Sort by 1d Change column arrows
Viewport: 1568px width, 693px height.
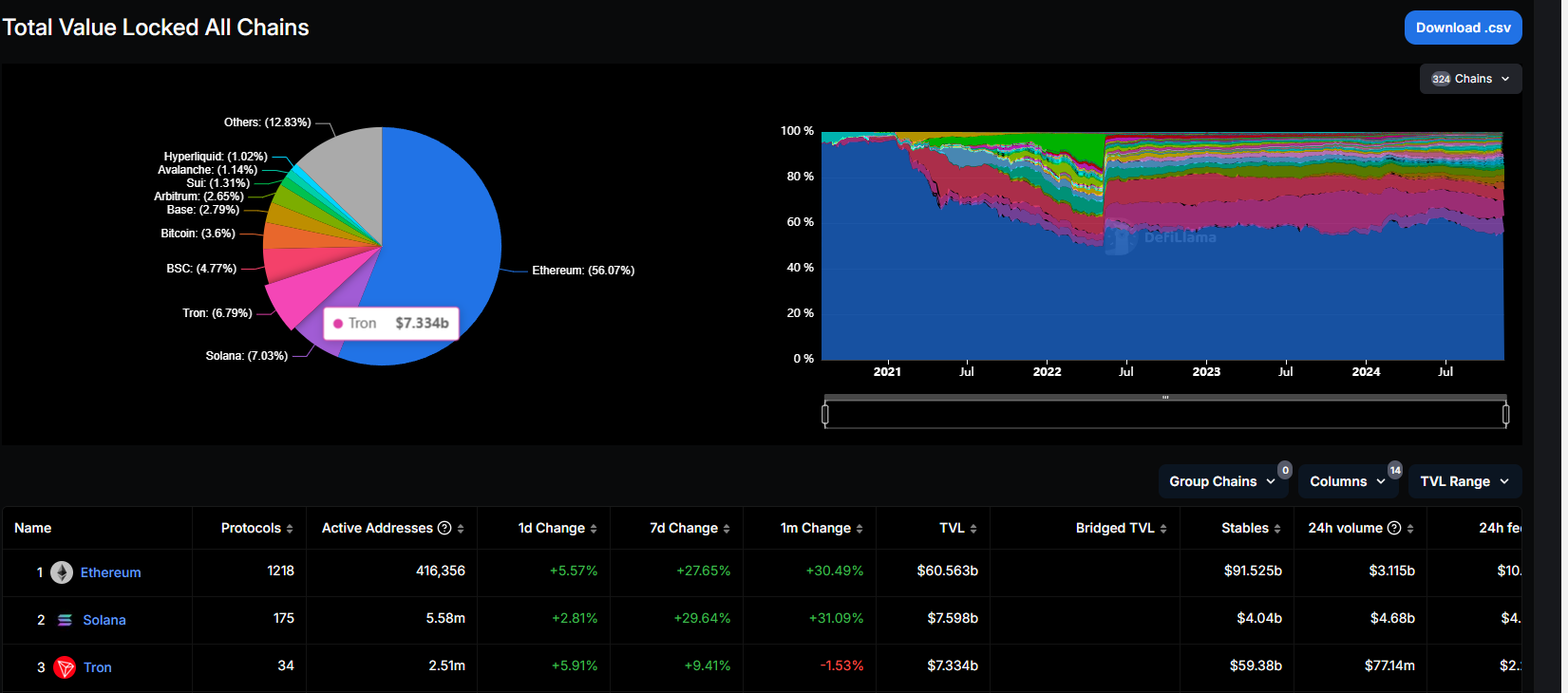coord(594,529)
